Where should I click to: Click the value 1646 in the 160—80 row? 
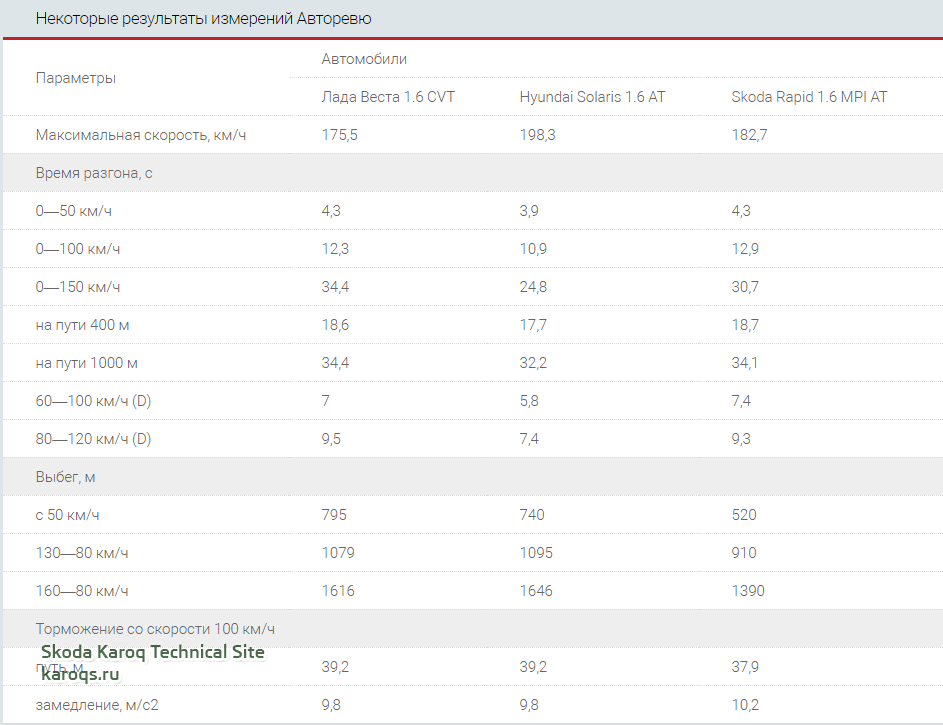[x=536, y=591]
